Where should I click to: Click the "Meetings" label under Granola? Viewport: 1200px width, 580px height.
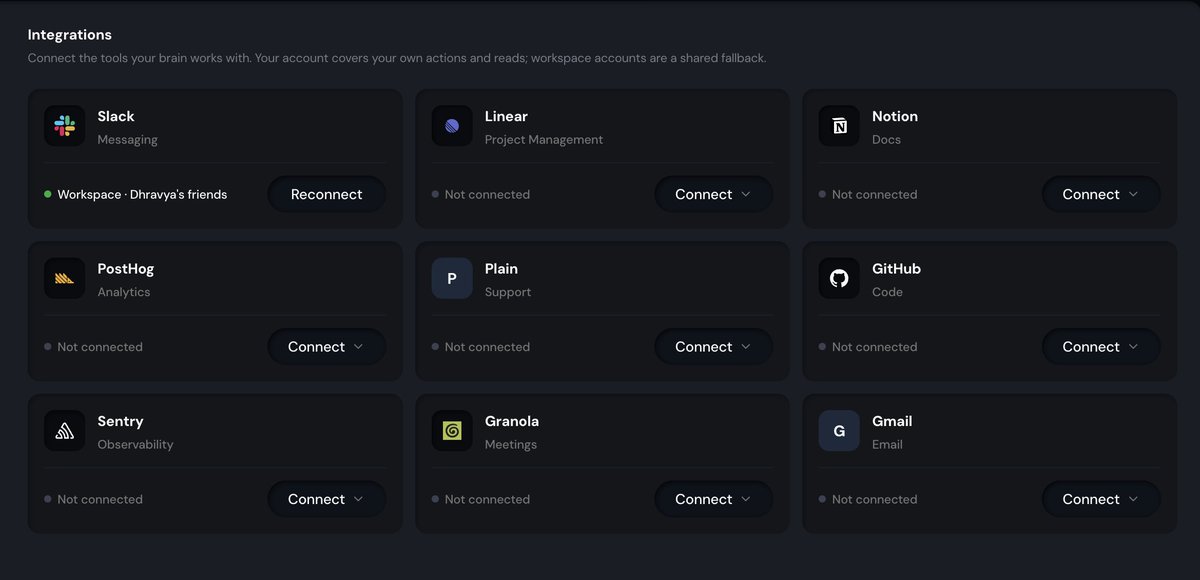point(511,445)
